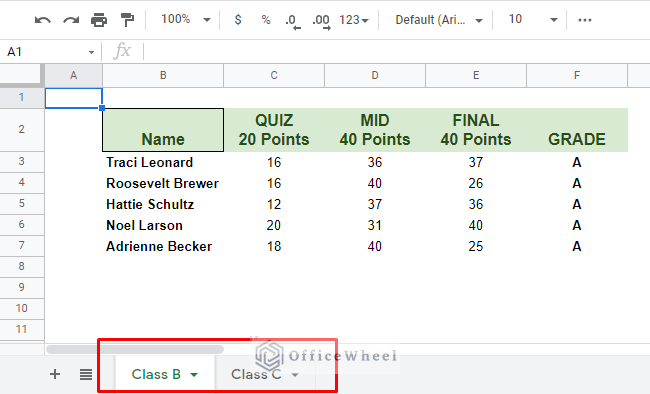
Task: Format as percent icon
Action: pyautogui.click(x=266, y=19)
